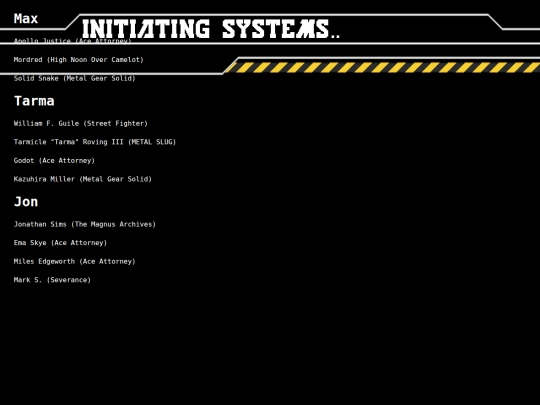Select Miles Edgeworth (Ace Attorney) entry
540x405 pixels.
point(74,261)
